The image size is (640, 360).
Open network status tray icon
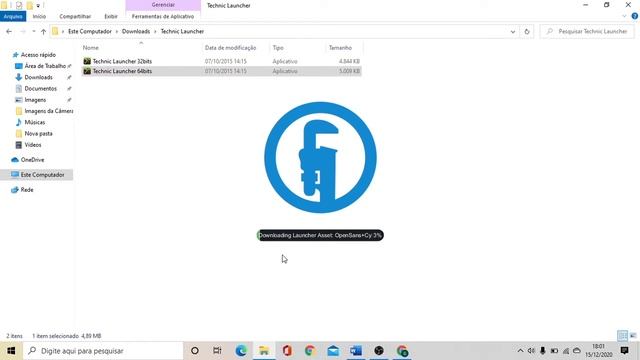(x=565, y=351)
